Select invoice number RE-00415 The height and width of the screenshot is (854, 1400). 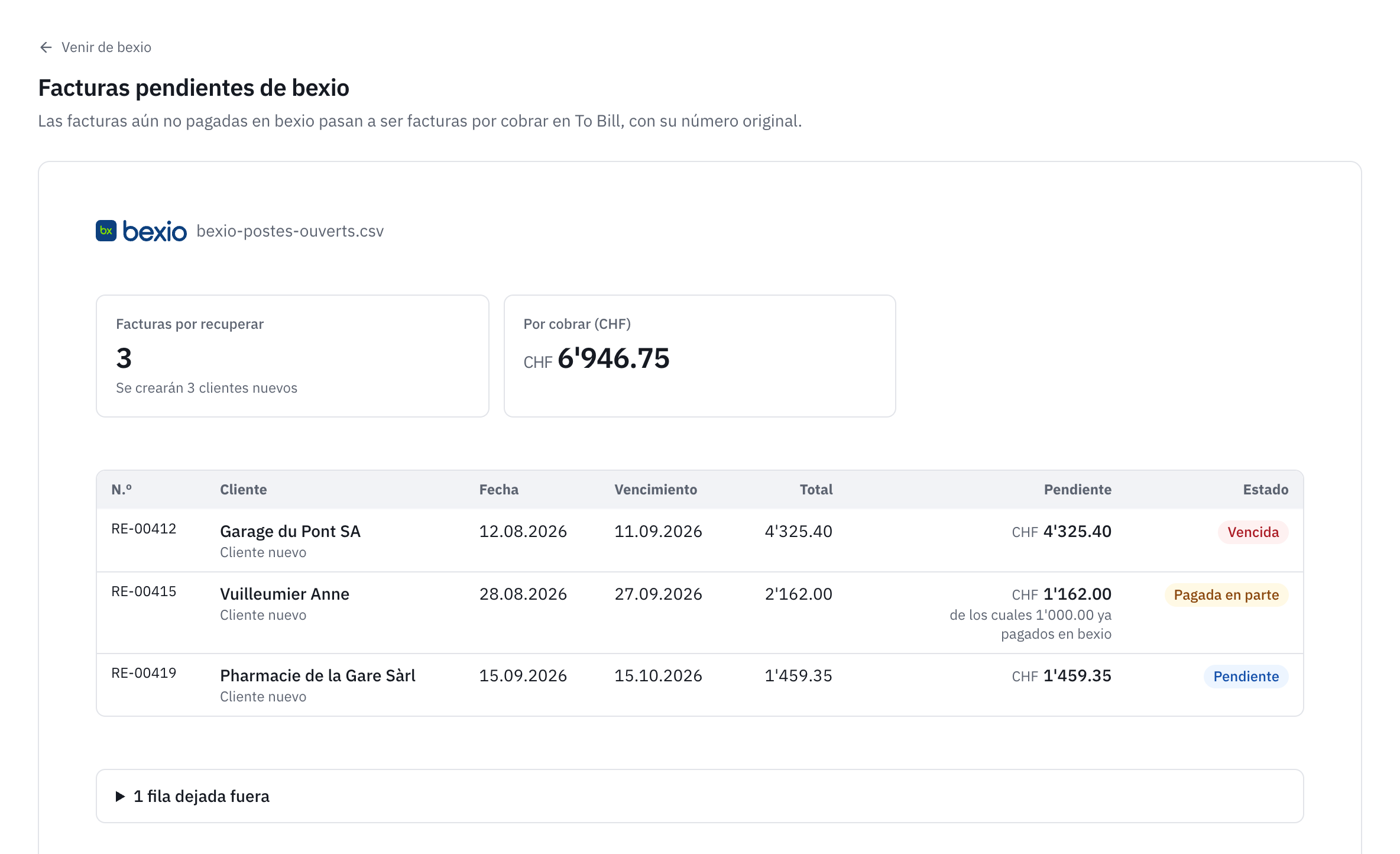tap(144, 591)
